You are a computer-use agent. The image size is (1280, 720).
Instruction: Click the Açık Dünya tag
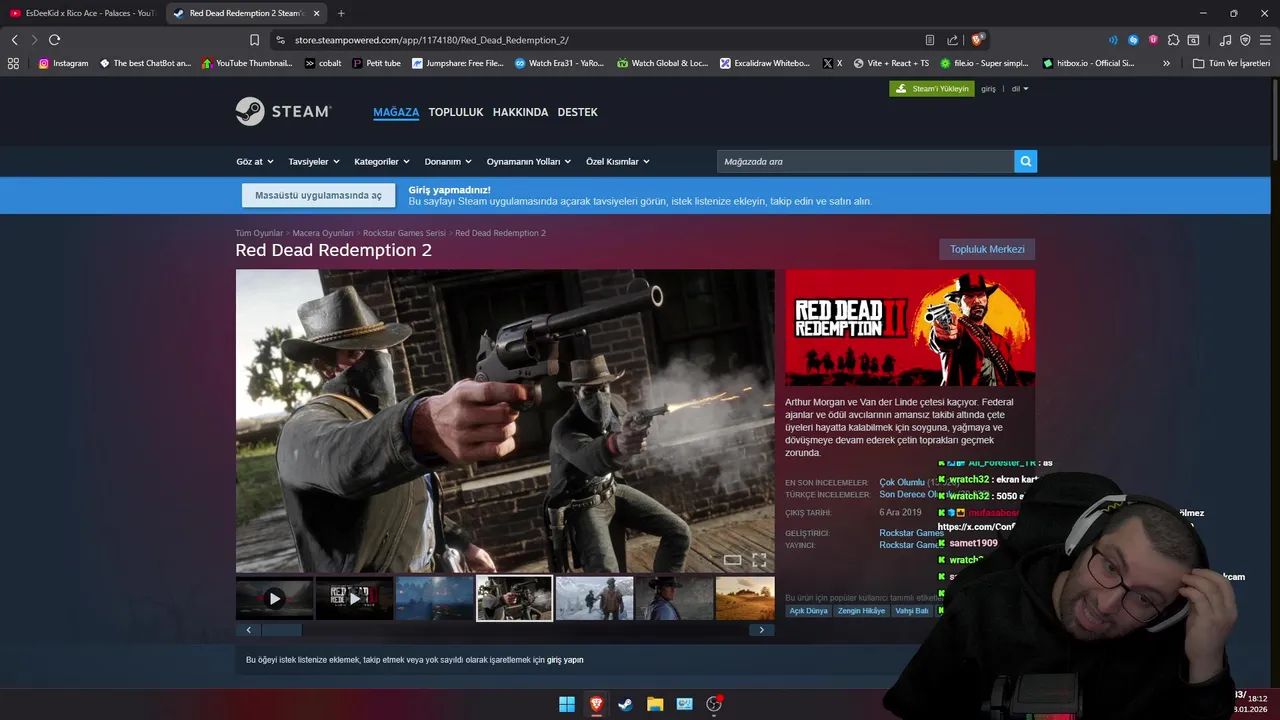coord(809,611)
